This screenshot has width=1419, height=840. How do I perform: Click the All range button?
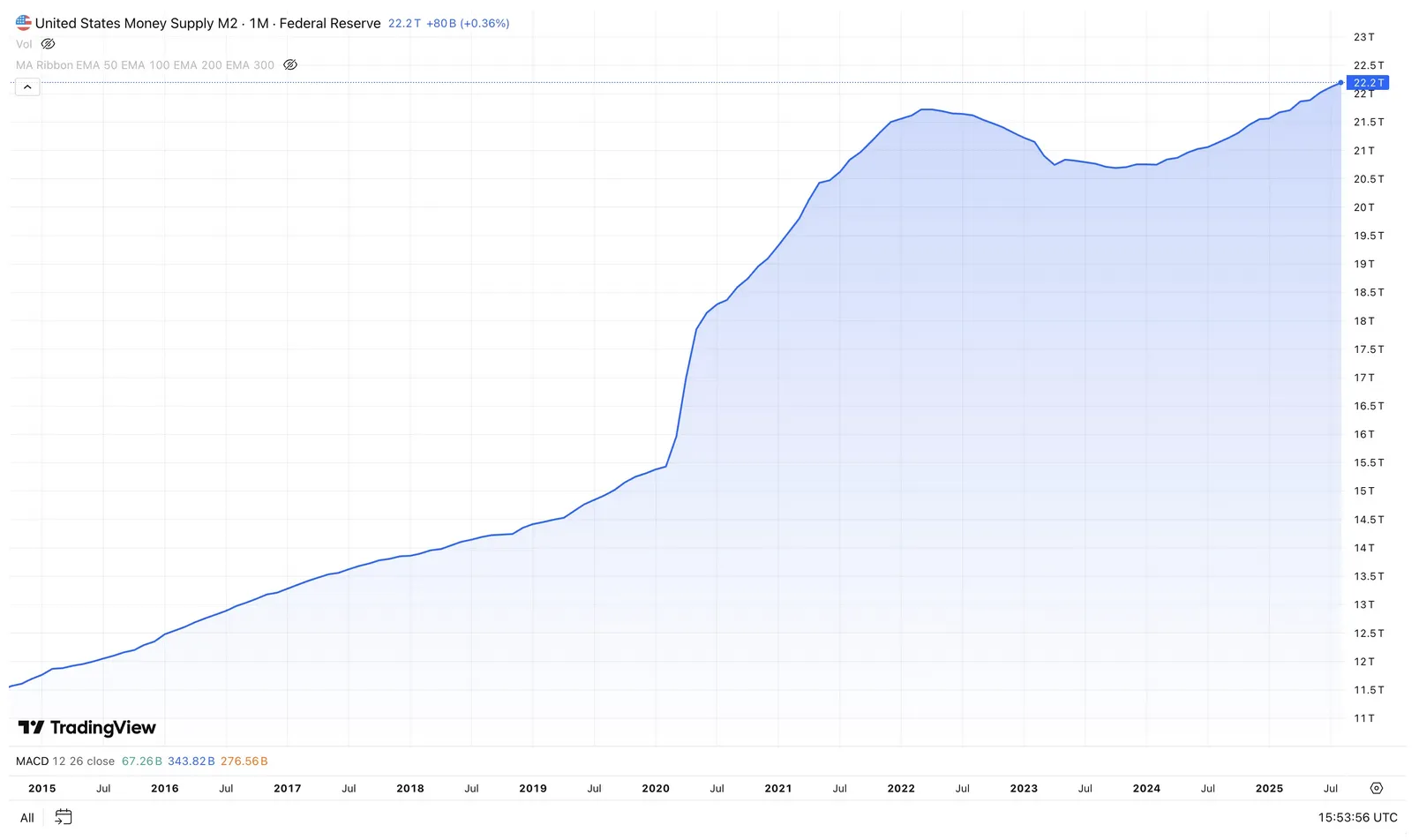26,817
